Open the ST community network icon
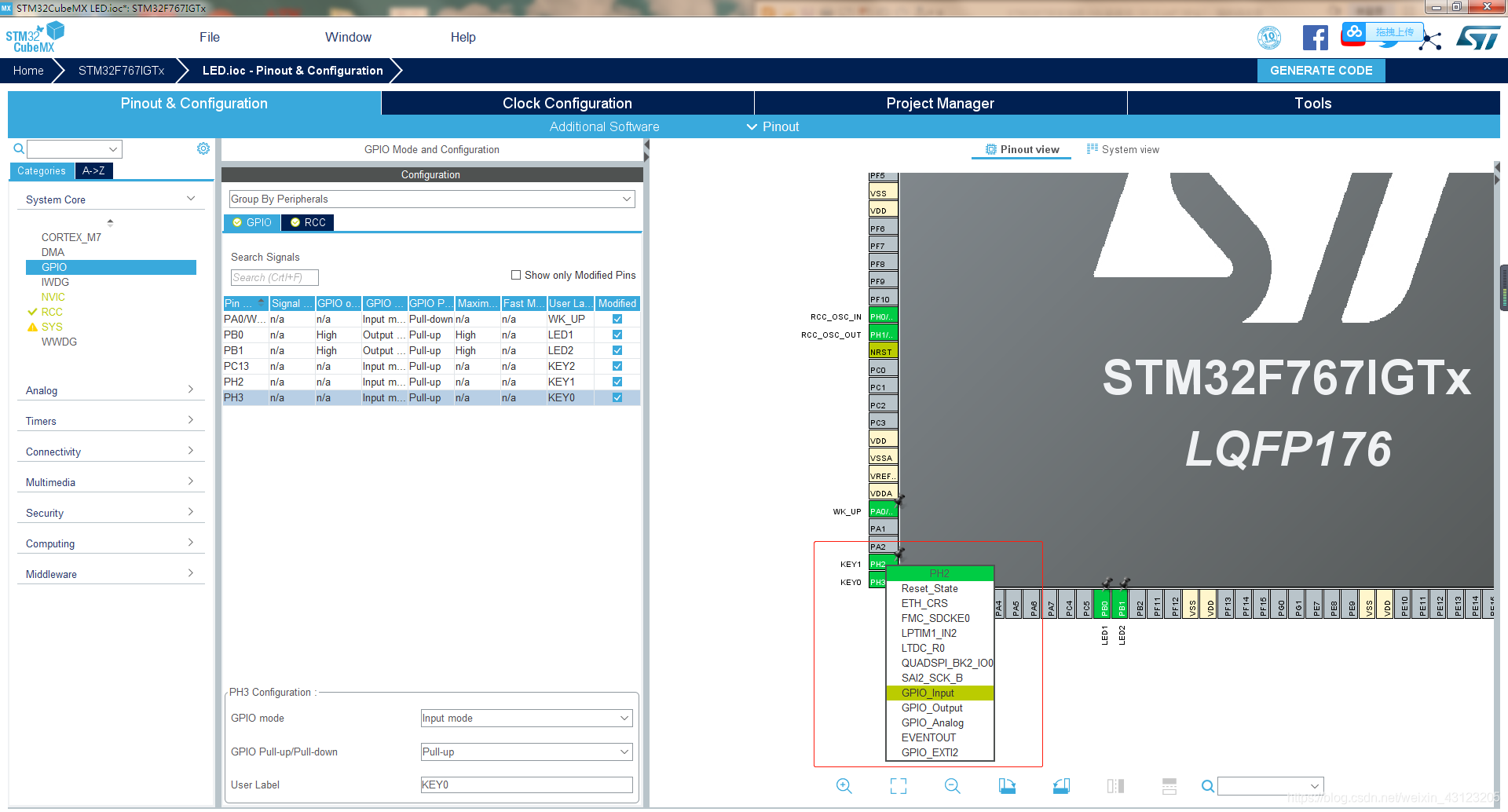1508x812 pixels. click(x=1431, y=41)
